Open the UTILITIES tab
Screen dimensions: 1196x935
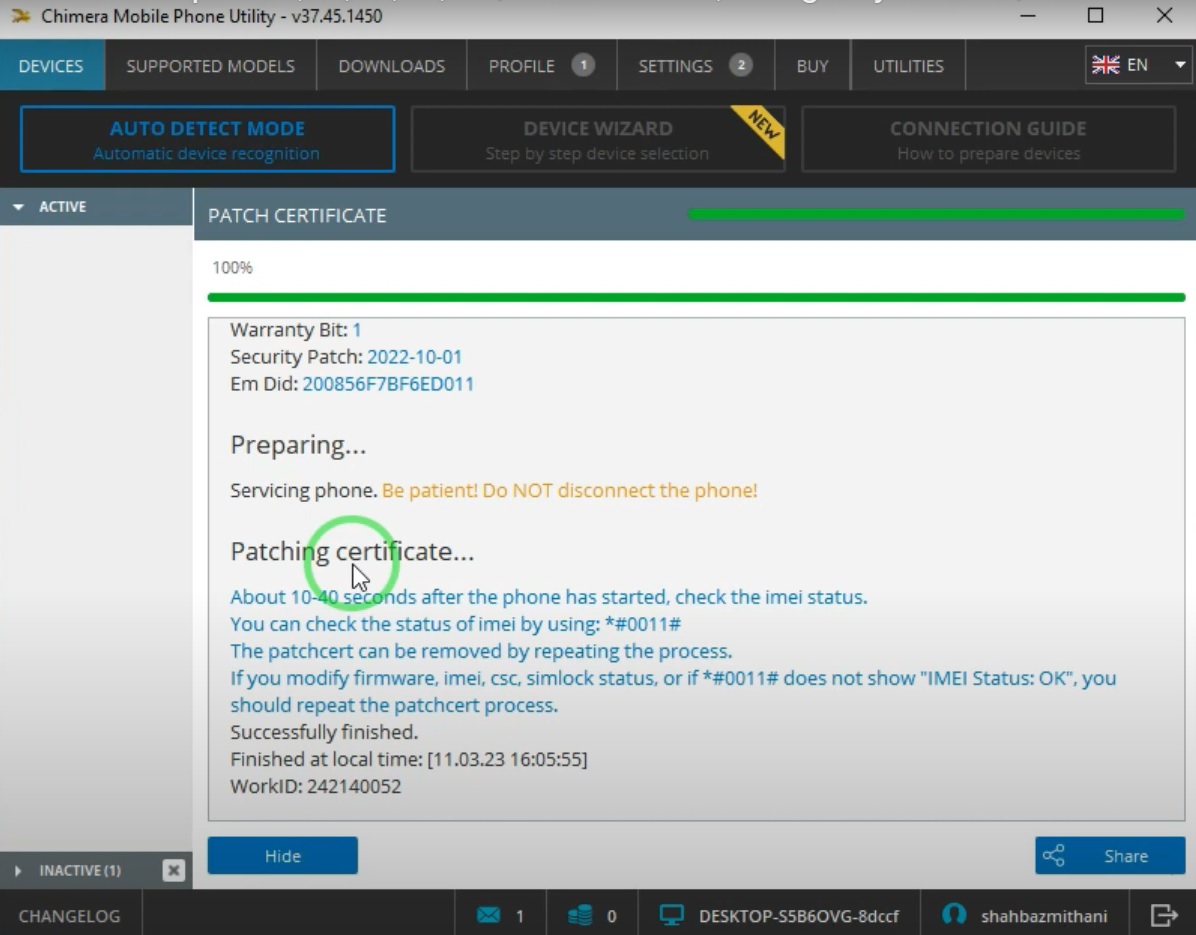click(x=908, y=66)
